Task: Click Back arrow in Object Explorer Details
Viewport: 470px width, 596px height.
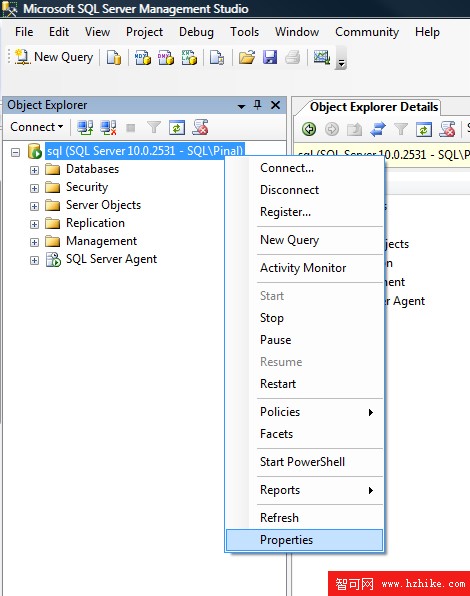Action: click(x=309, y=129)
